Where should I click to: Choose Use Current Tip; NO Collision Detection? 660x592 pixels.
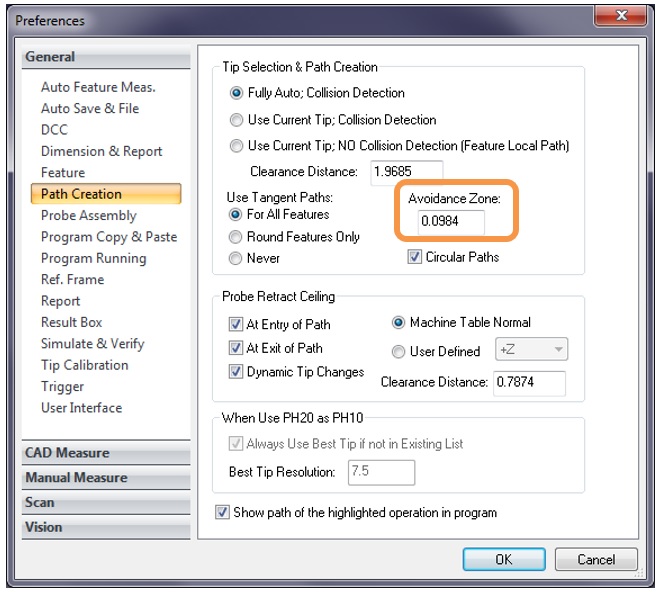click(x=236, y=146)
